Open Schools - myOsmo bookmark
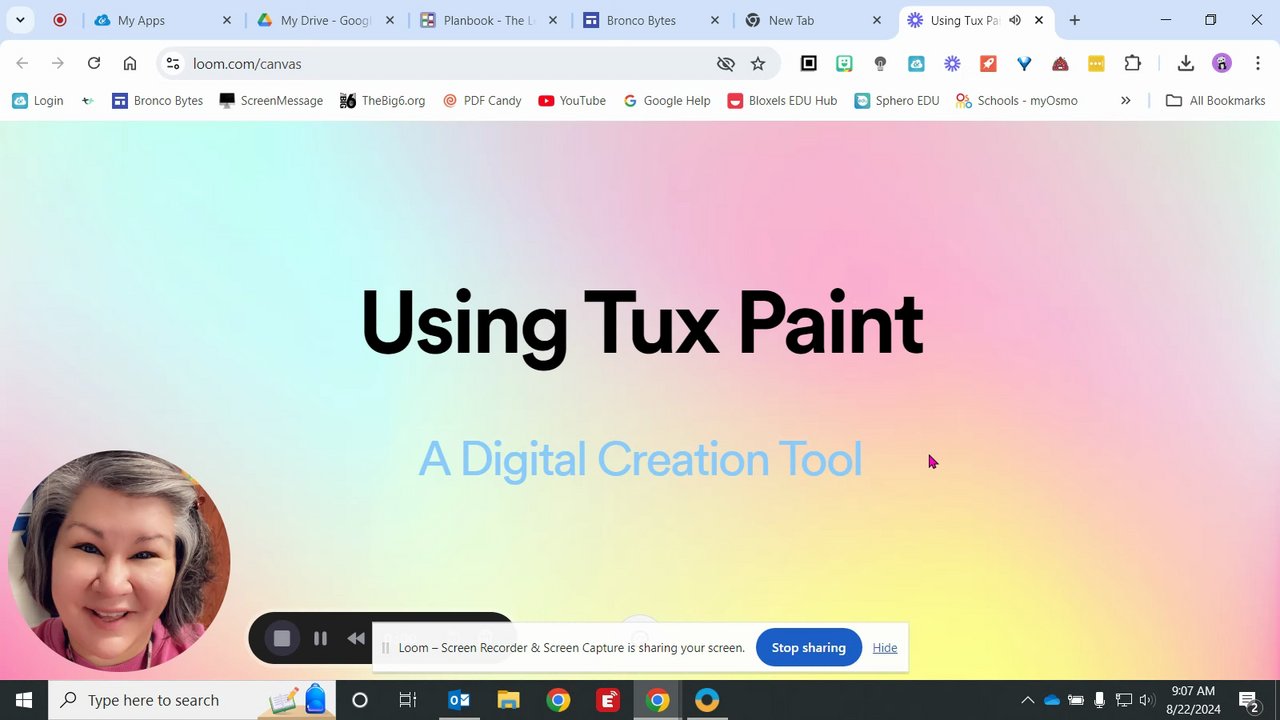The width and height of the screenshot is (1280, 720). (1016, 100)
